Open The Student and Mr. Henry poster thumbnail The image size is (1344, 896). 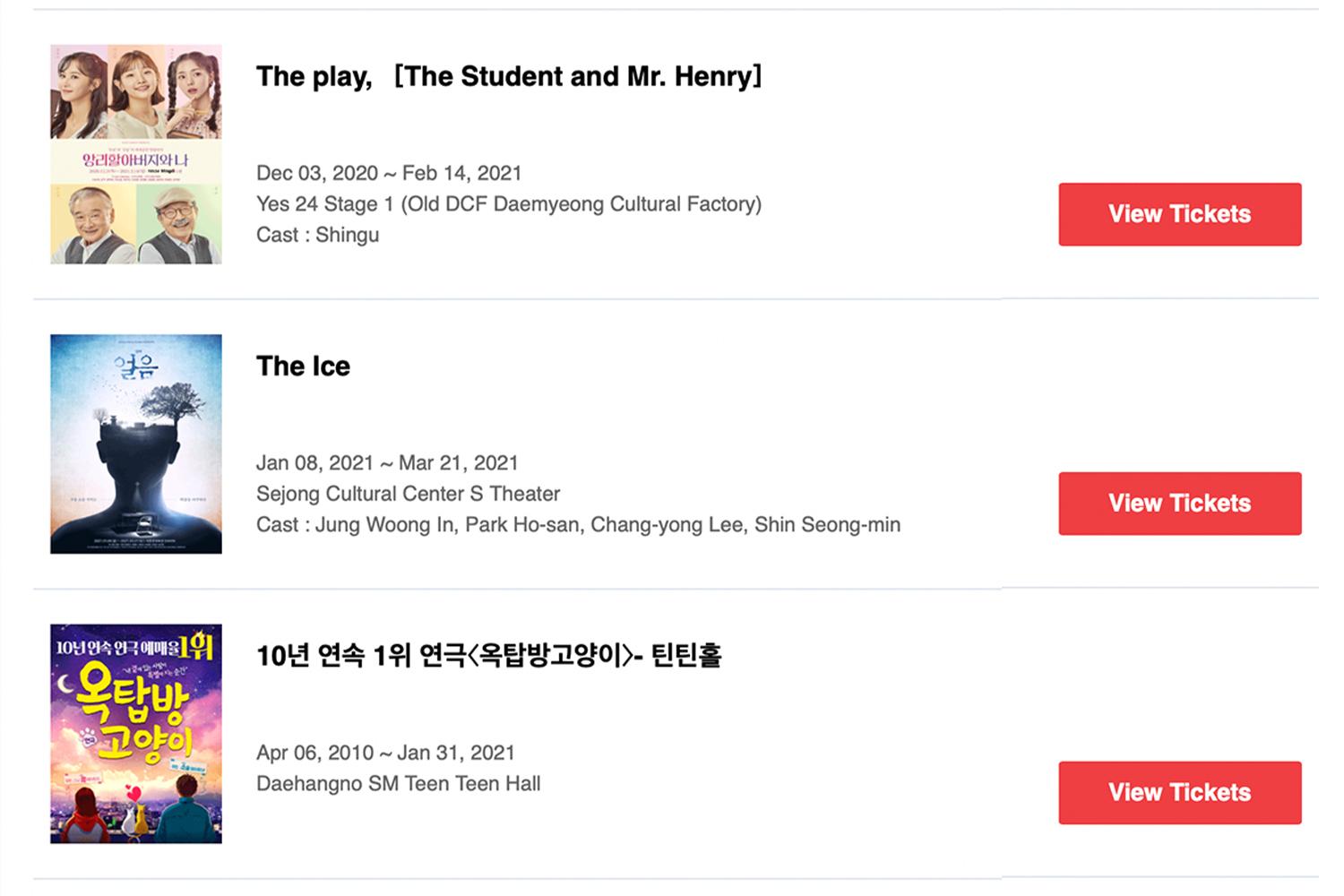click(136, 154)
